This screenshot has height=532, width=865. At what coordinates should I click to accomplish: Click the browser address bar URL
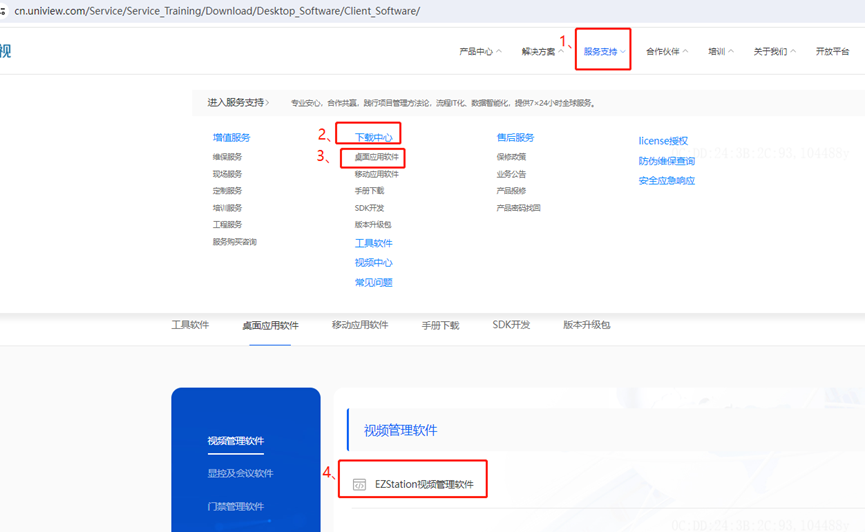217,11
